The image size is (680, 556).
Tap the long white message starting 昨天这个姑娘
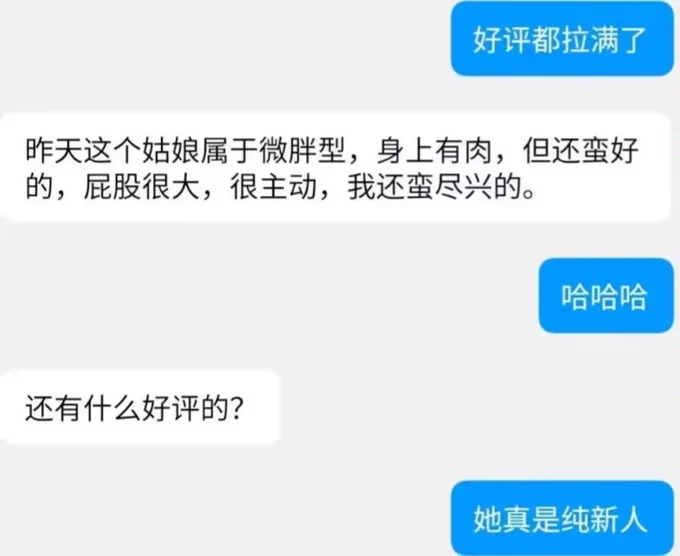tap(335, 168)
